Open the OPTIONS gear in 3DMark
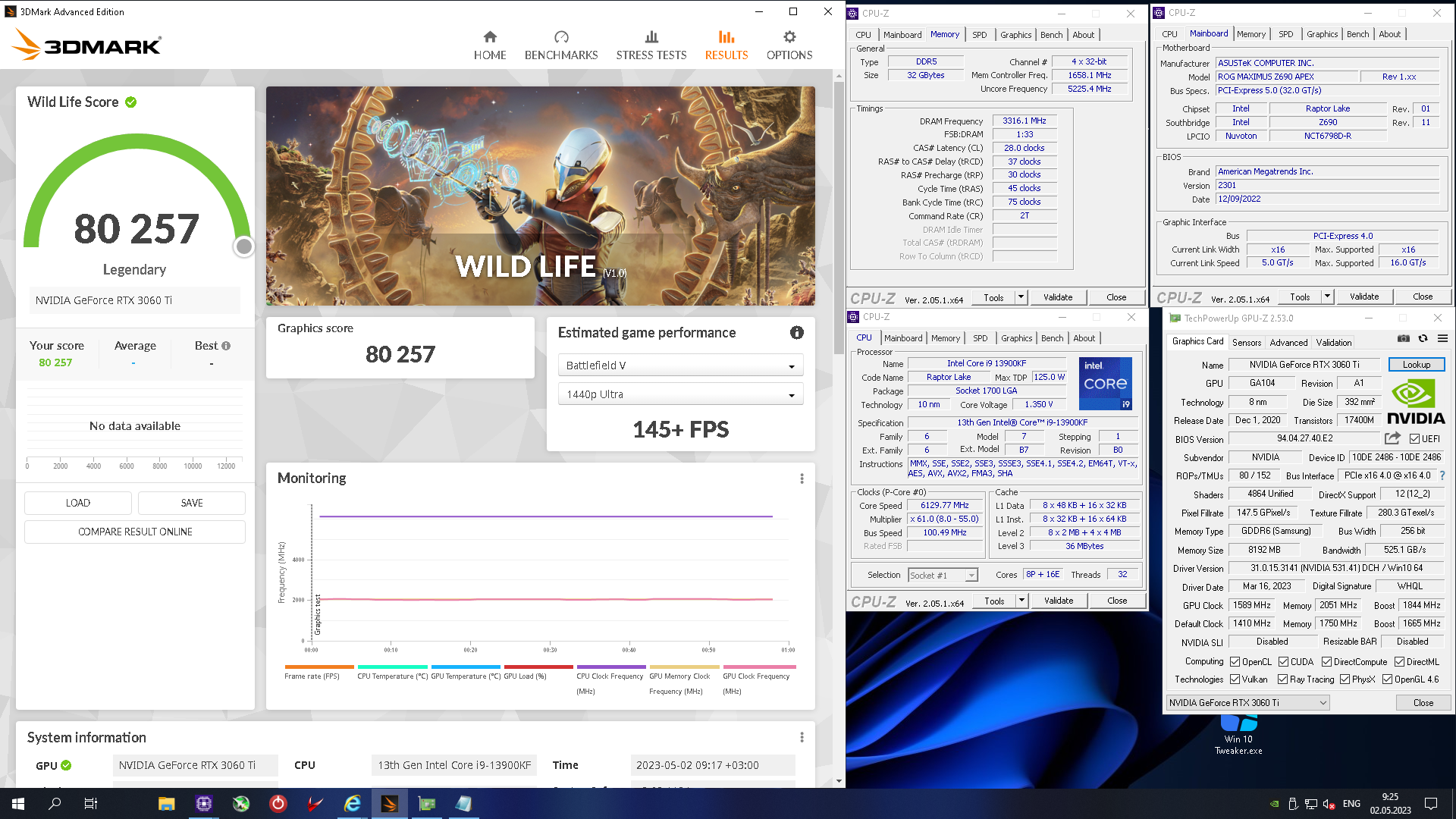 [x=789, y=45]
